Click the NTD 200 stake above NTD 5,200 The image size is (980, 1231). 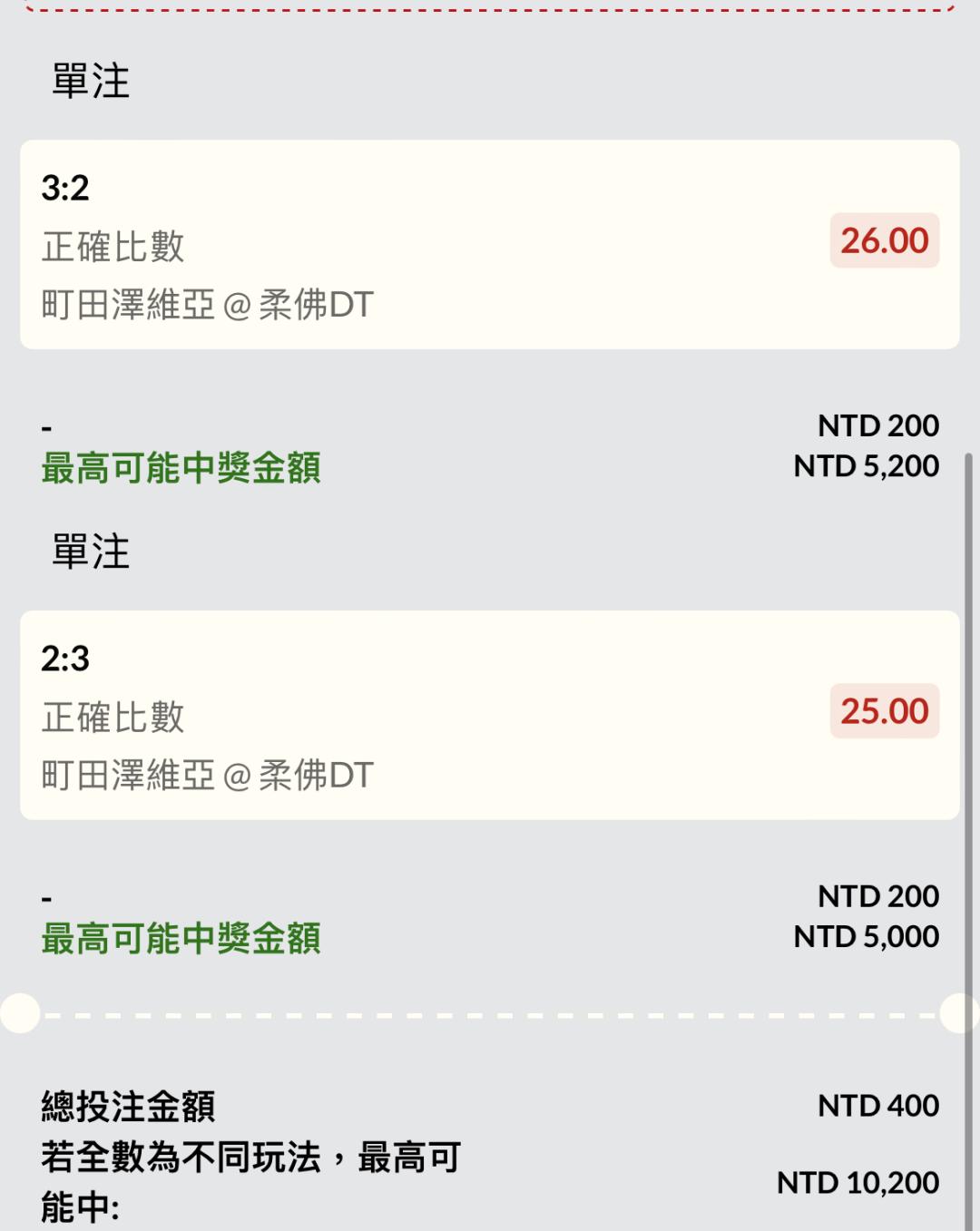pyautogui.click(x=877, y=425)
